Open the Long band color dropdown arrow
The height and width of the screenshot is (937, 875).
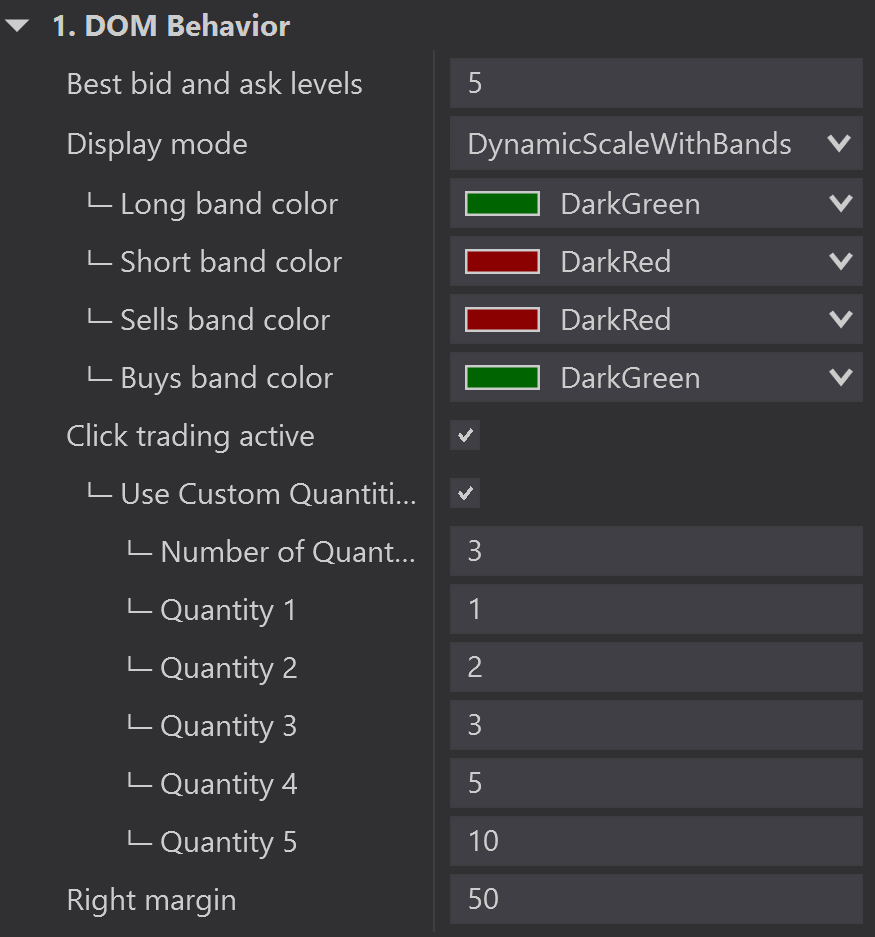(839, 205)
